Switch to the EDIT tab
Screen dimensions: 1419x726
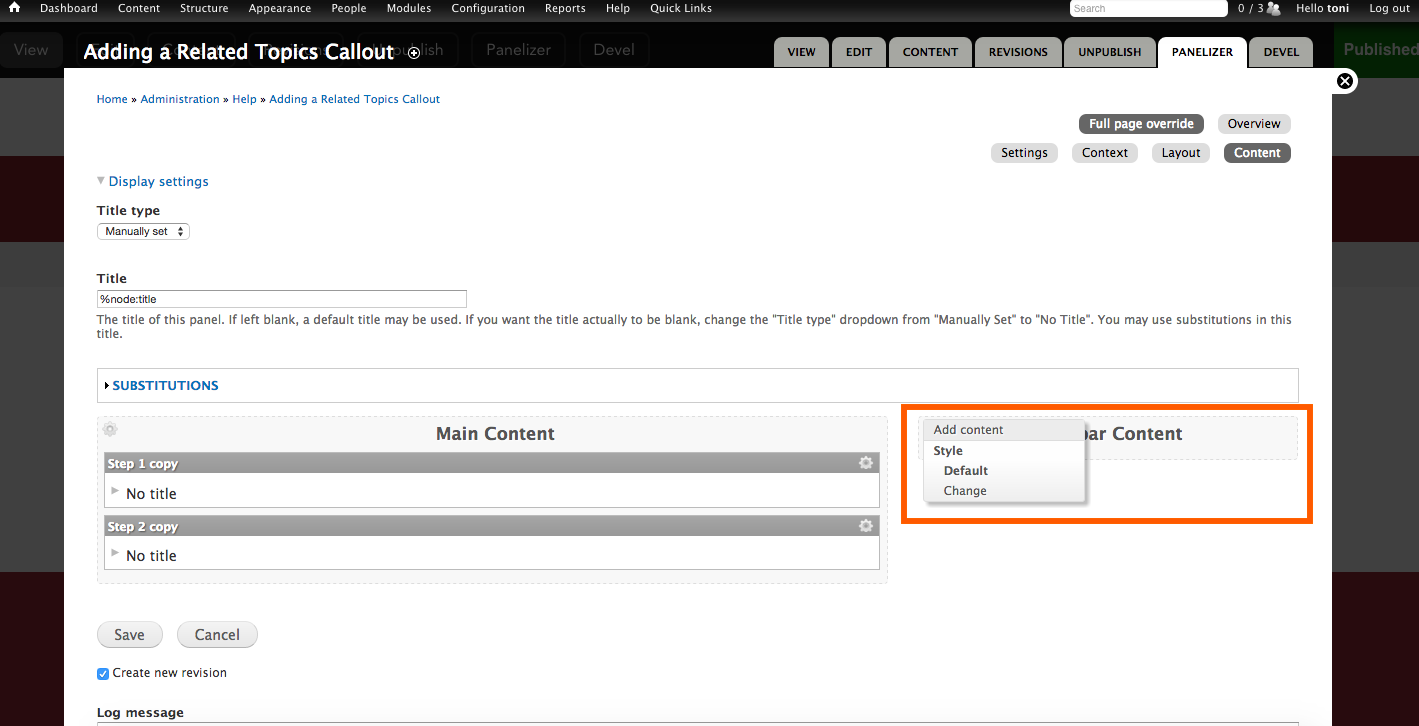tap(859, 52)
